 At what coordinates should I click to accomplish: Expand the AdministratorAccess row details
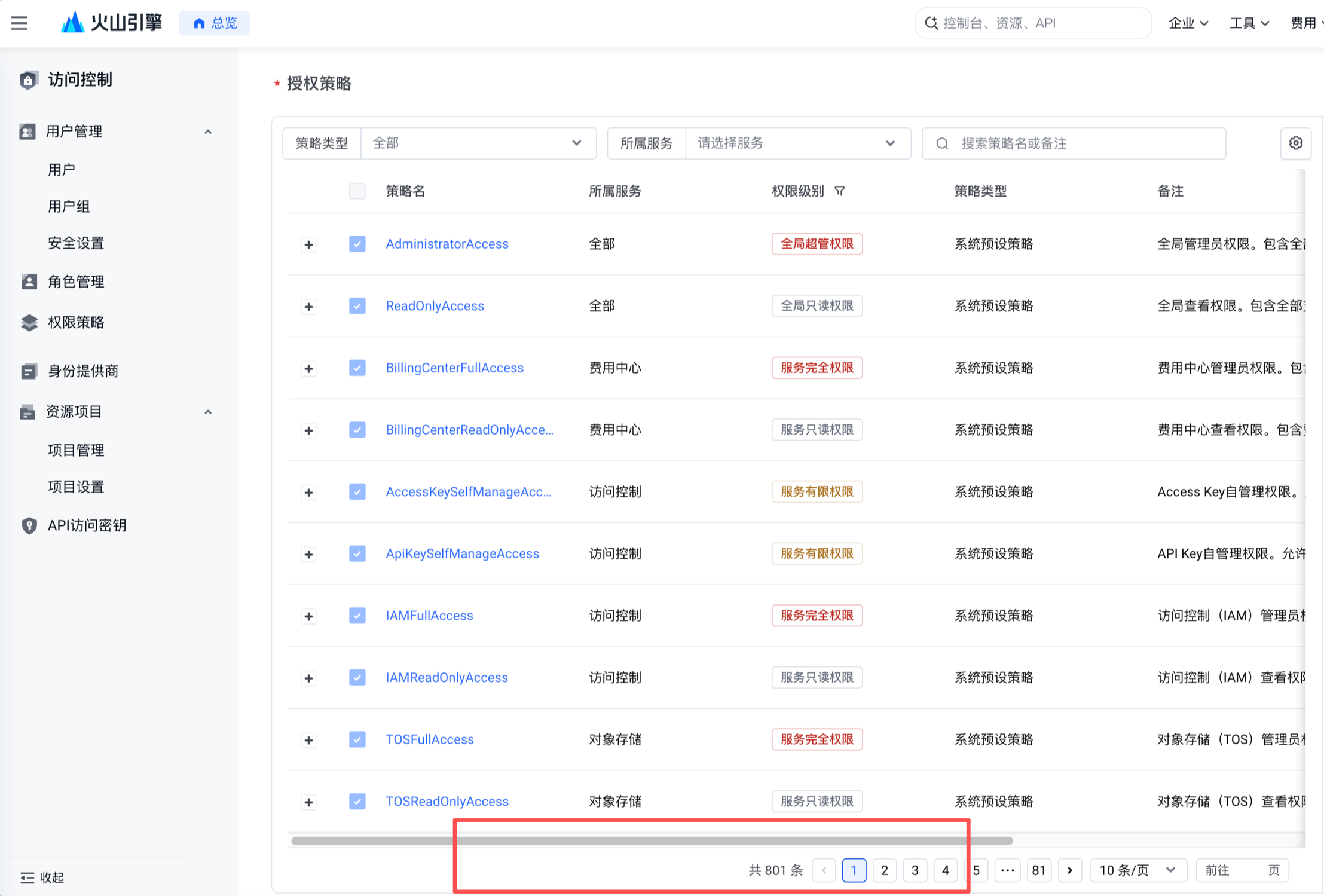[x=308, y=244]
